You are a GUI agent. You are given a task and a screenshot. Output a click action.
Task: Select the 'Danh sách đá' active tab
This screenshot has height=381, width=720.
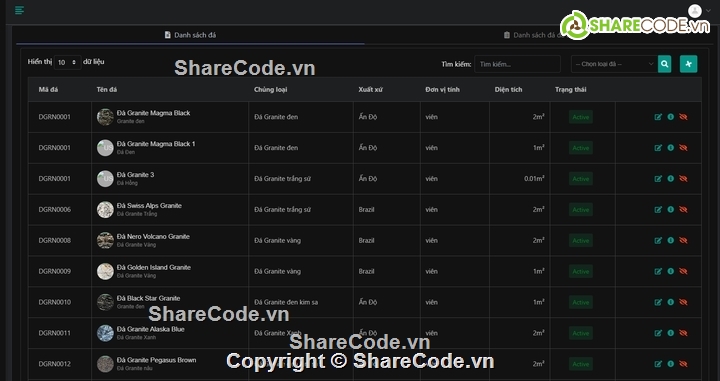pyautogui.click(x=190, y=35)
